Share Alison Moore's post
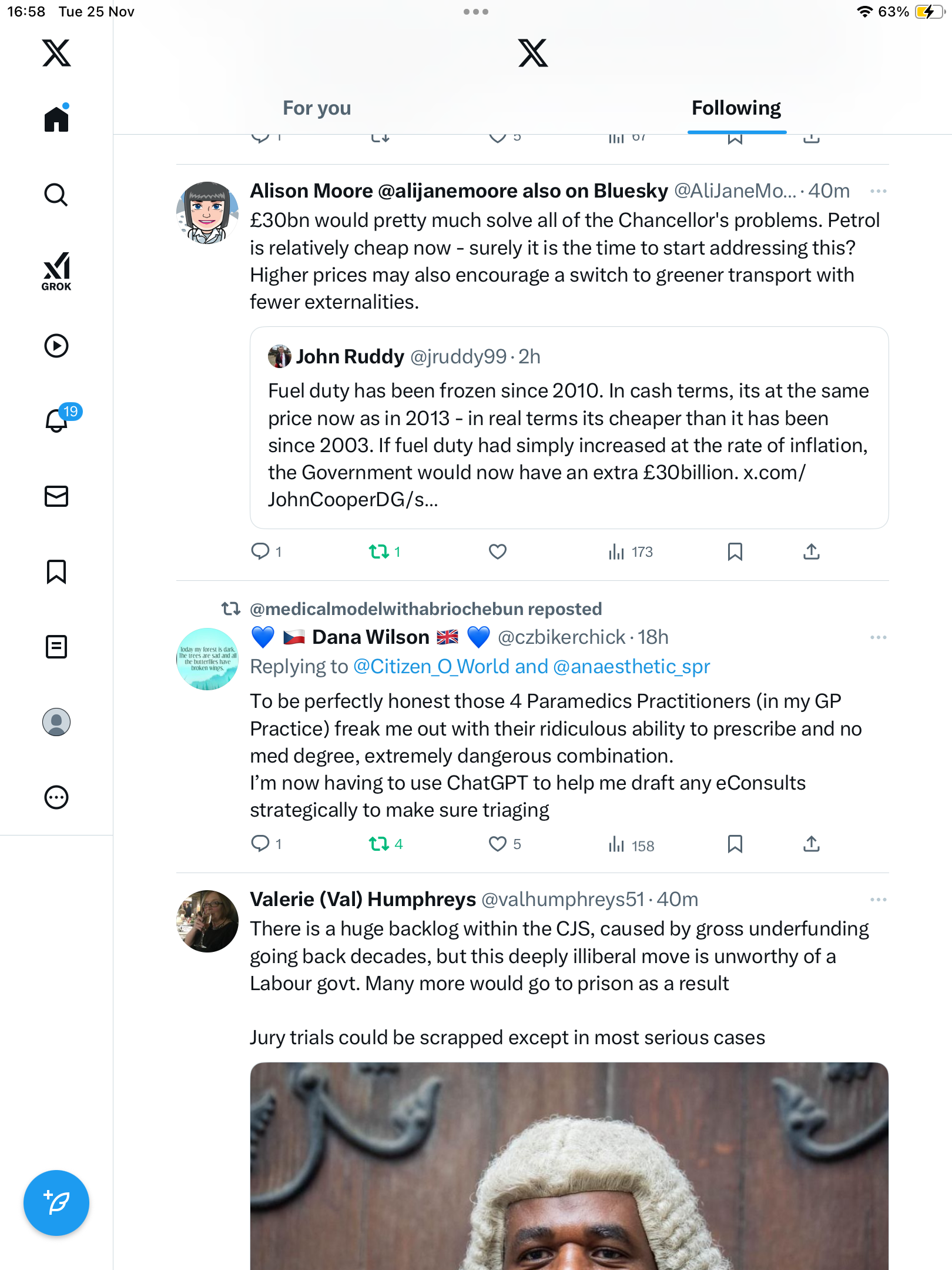 811,552
